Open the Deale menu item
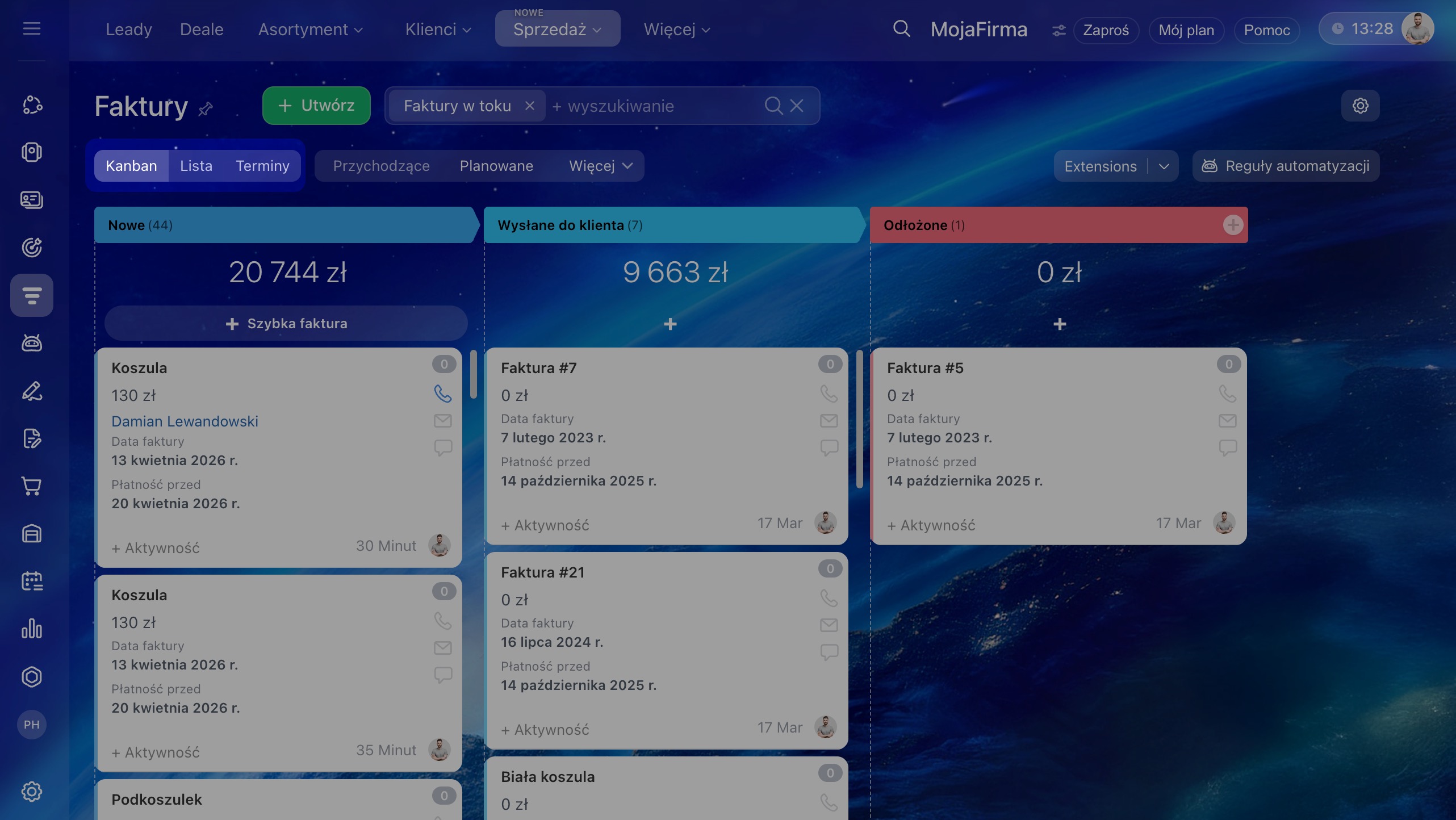The width and height of the screenshot is (1456, 820). (202, 30)
